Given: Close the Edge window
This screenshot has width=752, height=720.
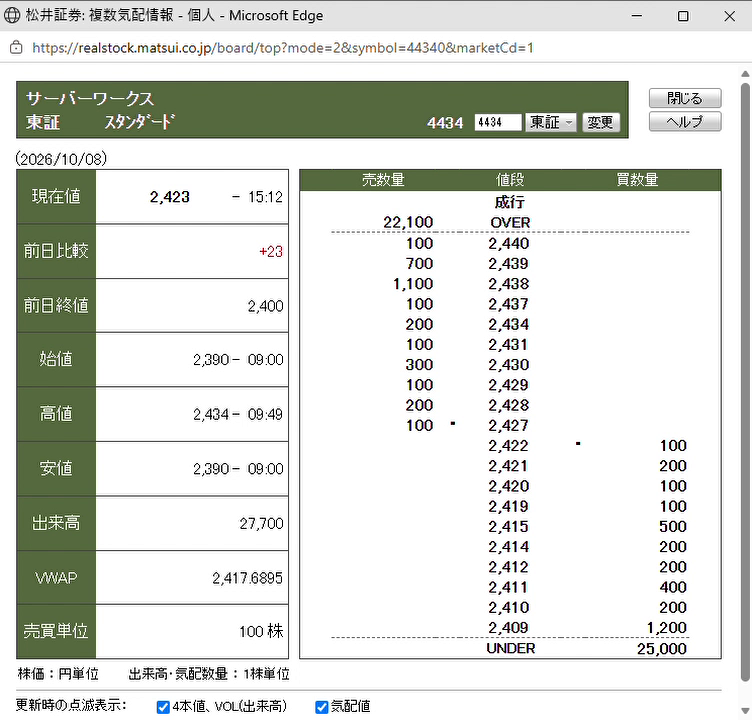Looking at the screenshot, I should [729, 16].
